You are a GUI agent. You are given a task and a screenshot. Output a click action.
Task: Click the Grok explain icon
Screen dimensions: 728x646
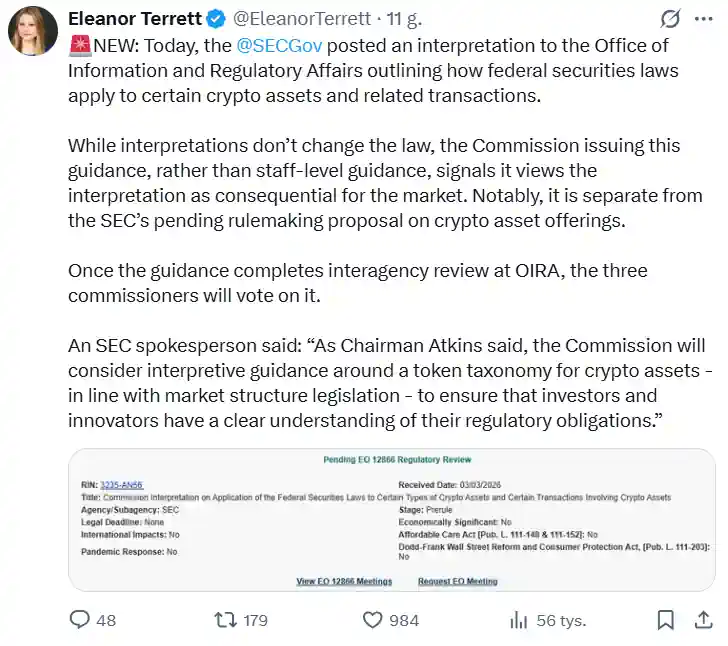pos(672,19)
